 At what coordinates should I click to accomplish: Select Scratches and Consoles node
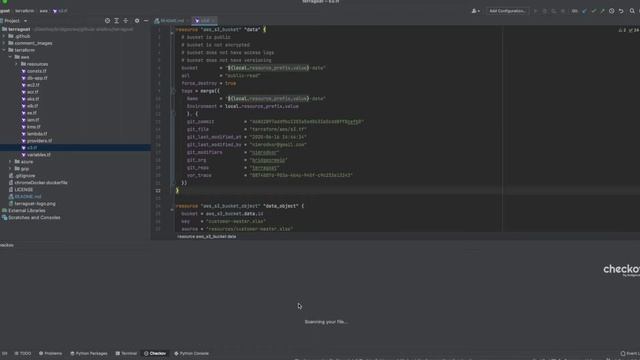(34, 218)
